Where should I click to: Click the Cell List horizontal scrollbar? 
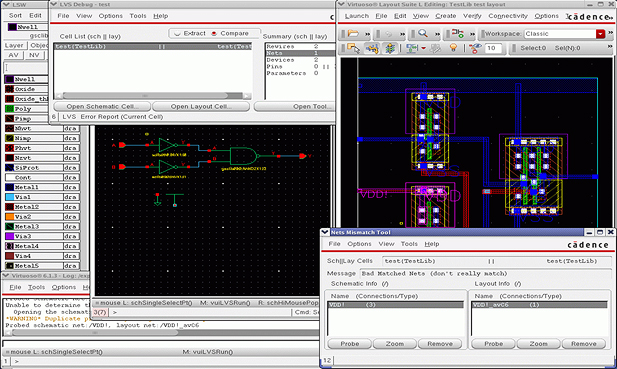pyautogui.click(x=153, y=96)
